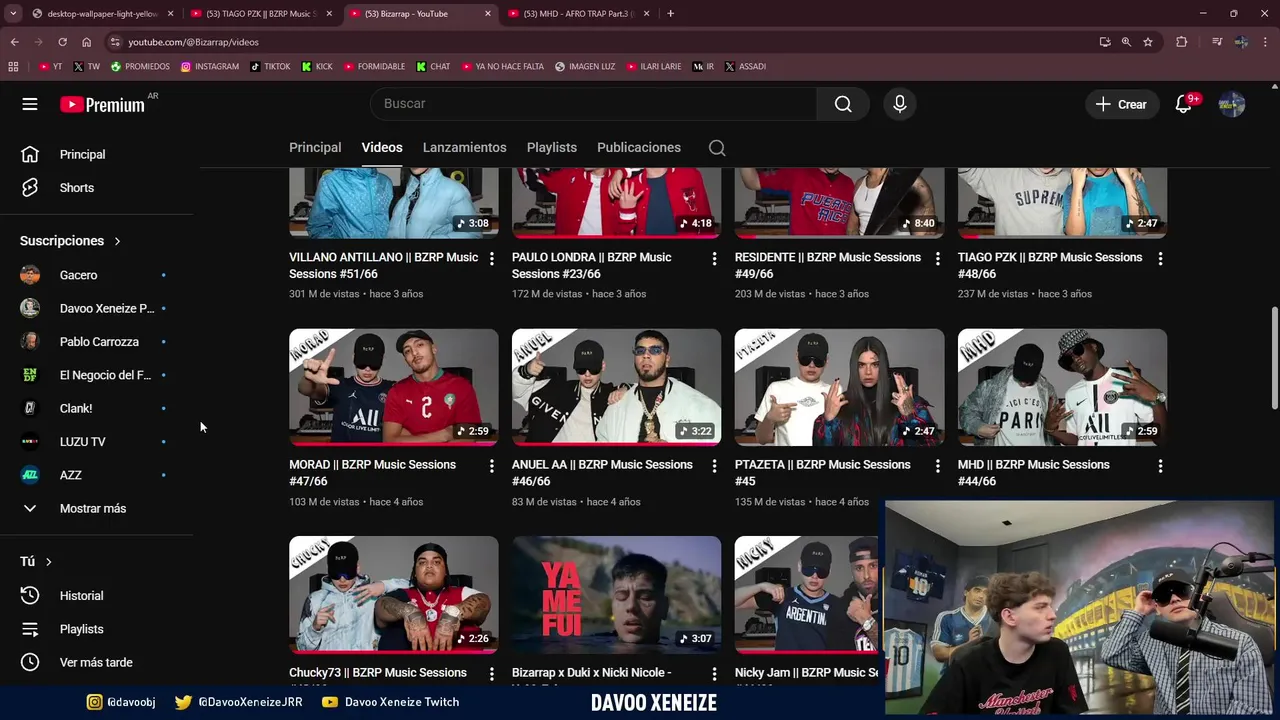
Task: Play MORAD BZRP Session thumbnail
Action: (x=393, y=387)
